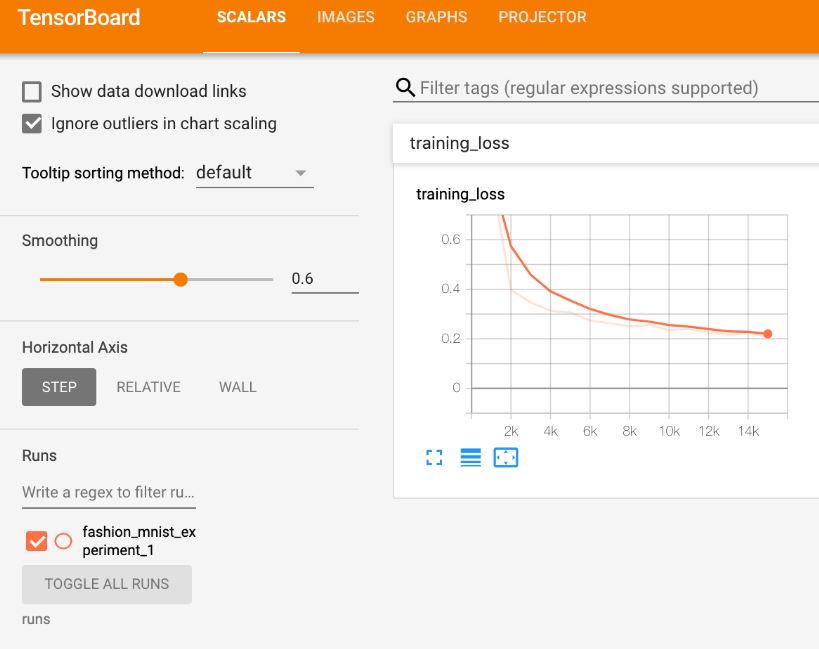Open the GRAPHS tab
819x649 pixels.
(436, 17)
